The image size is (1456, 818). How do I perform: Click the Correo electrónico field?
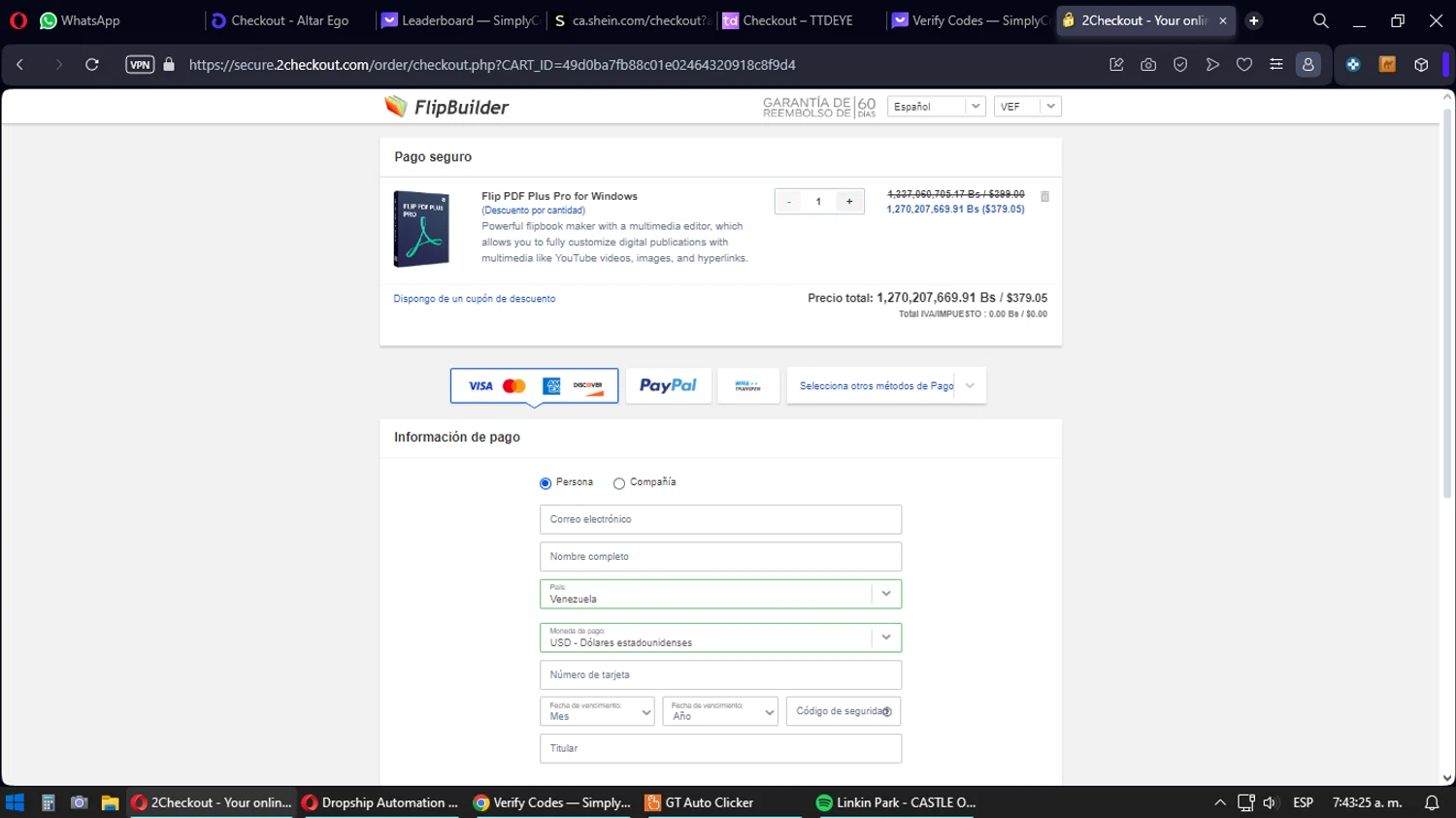pos(720,519)
